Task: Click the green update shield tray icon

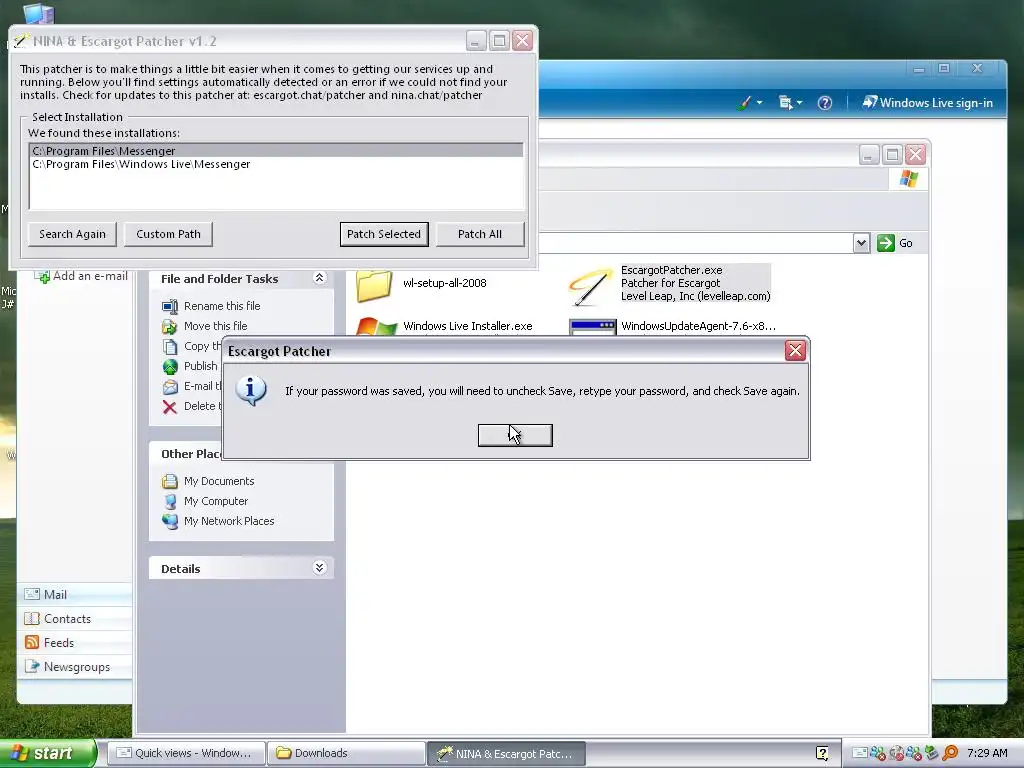Action: click(x=932, y=753)
